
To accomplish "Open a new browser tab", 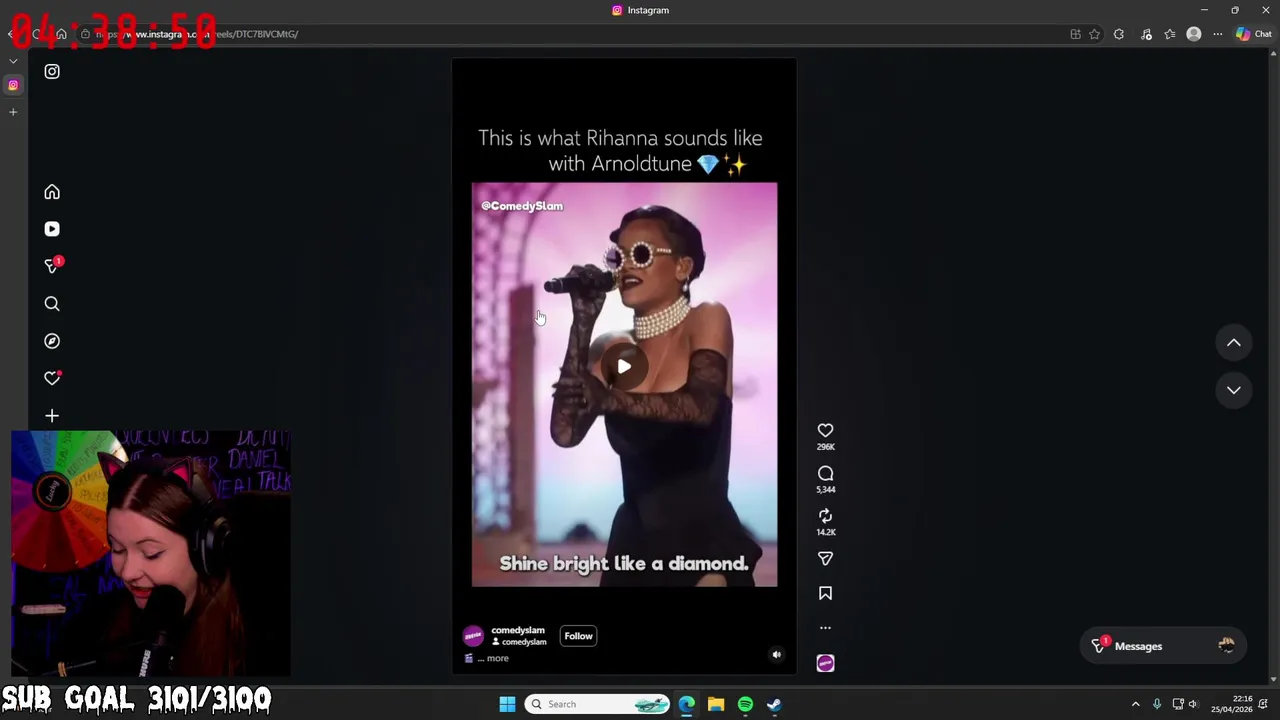I will tap(13, 112).
